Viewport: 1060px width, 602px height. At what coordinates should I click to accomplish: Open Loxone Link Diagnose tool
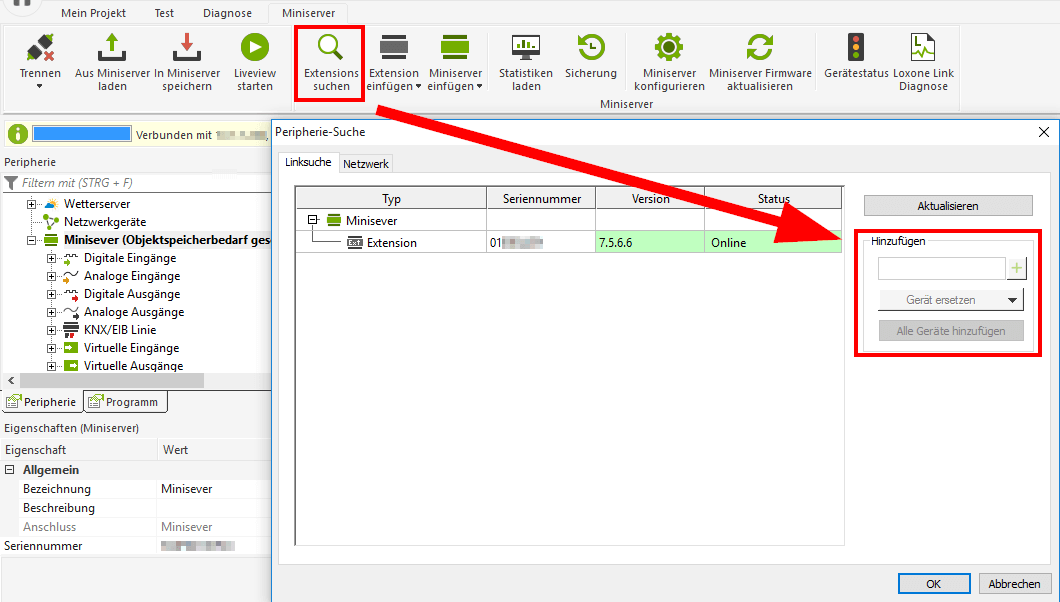pyautogui.click(x=923, y=47)
